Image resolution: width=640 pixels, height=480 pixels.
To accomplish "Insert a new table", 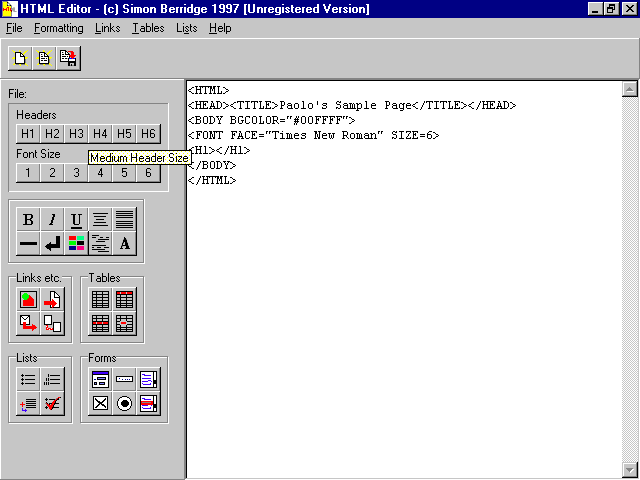I will tap(100, 299).
